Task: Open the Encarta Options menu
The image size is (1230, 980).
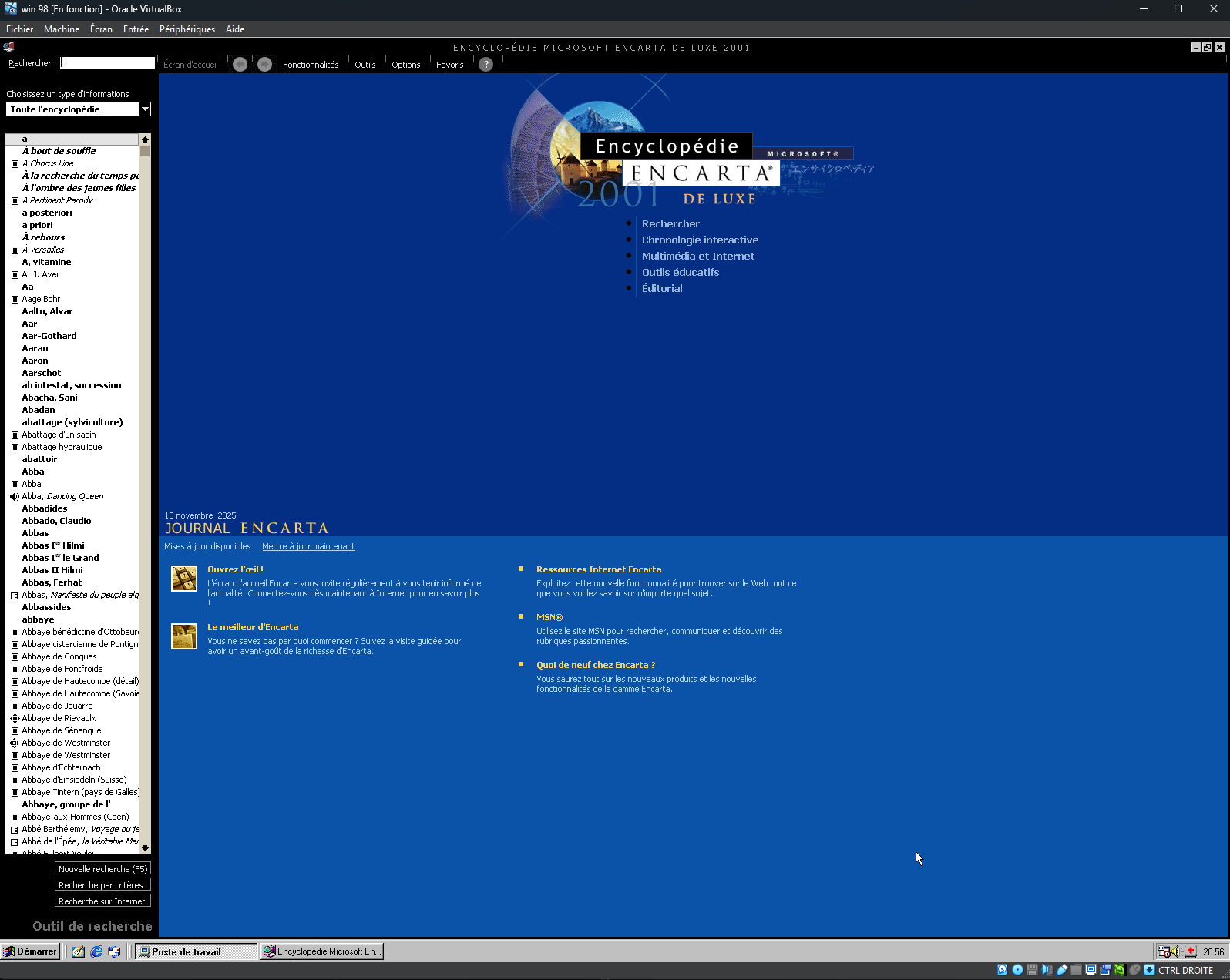Action: tap(405, 65)
